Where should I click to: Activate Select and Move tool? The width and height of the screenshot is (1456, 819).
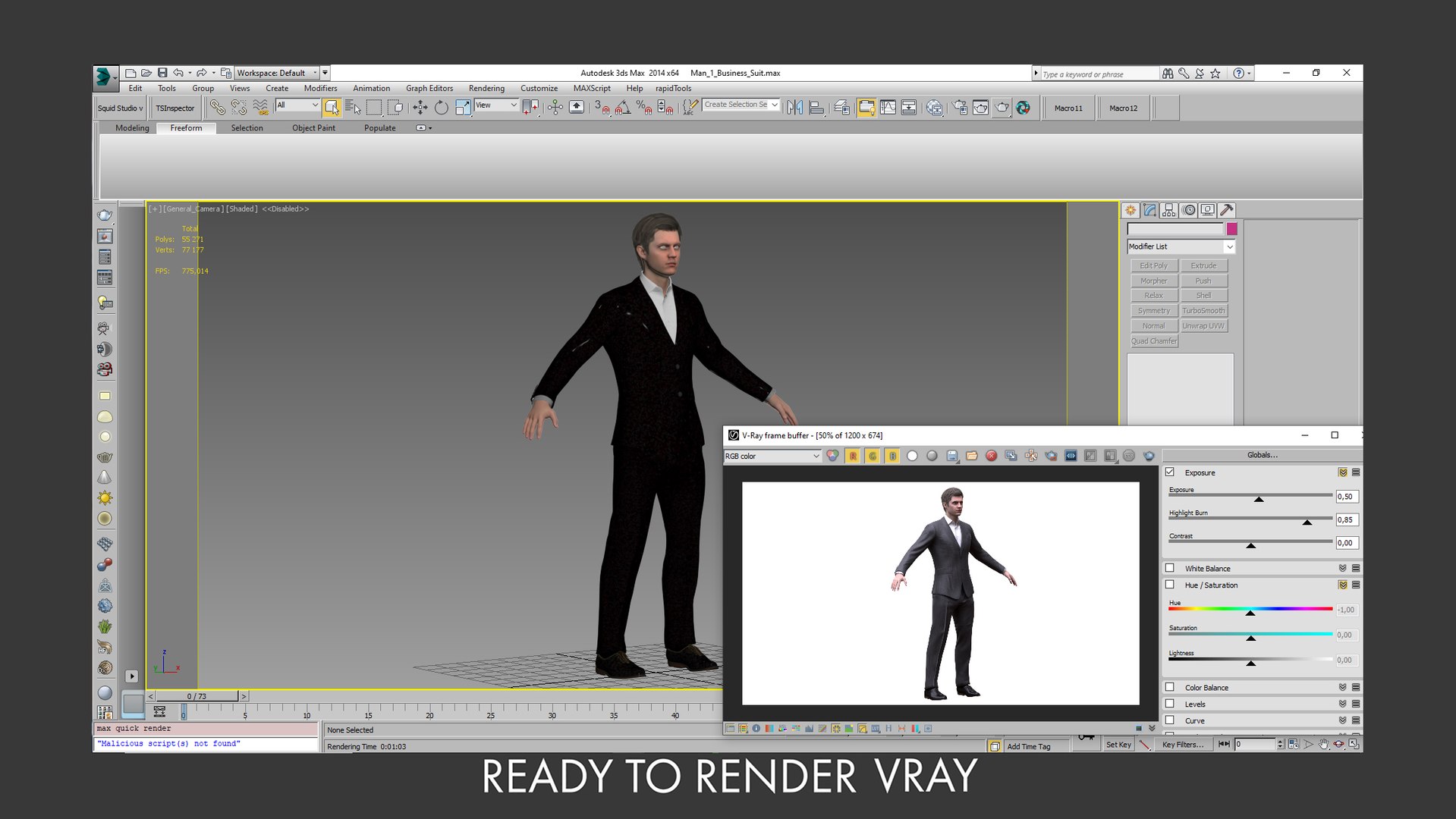tap(420, 108)
